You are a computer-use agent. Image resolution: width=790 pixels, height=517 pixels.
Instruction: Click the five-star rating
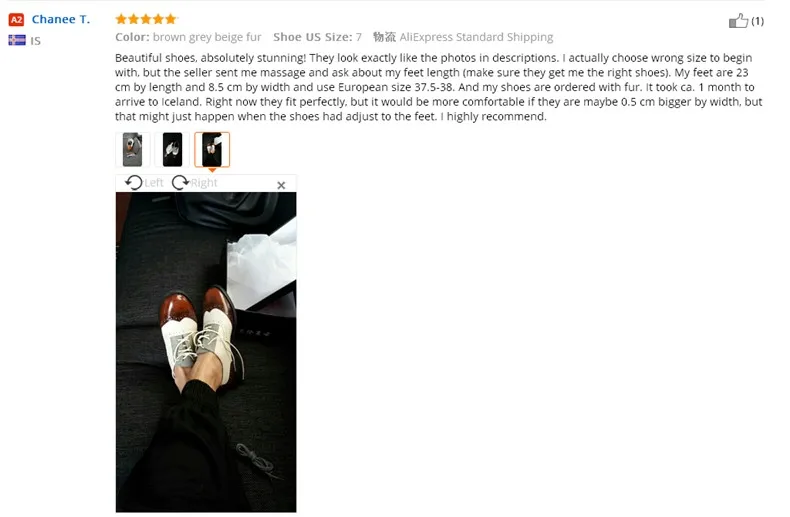point(146,19)
